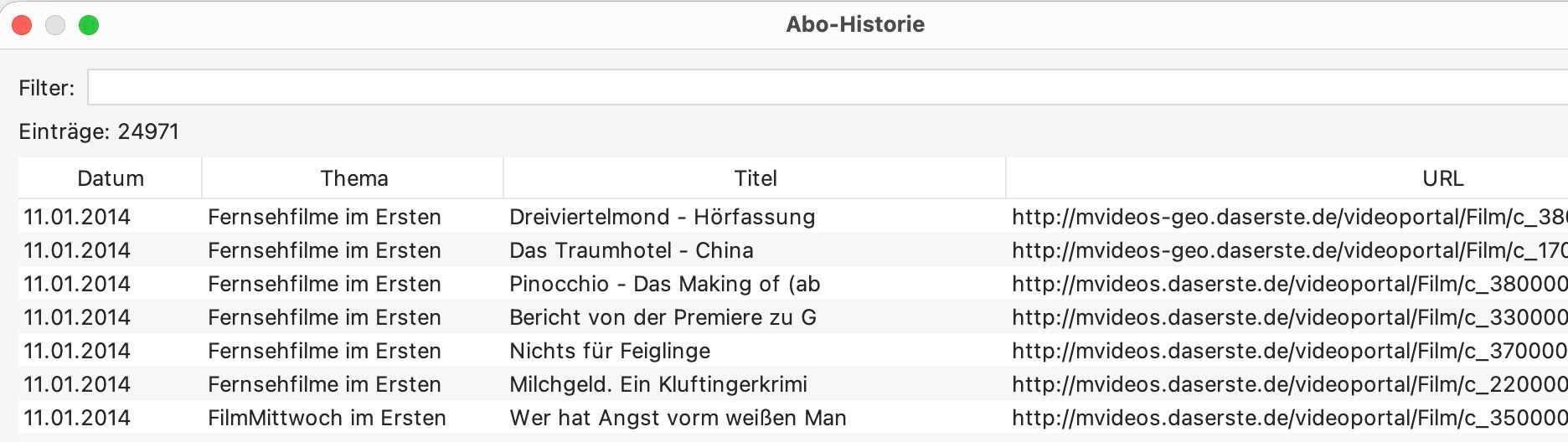The height and width of the screenshot is (442, 1568).
Task: Sort table by Titel column header
Action: [x=755, y=178]
